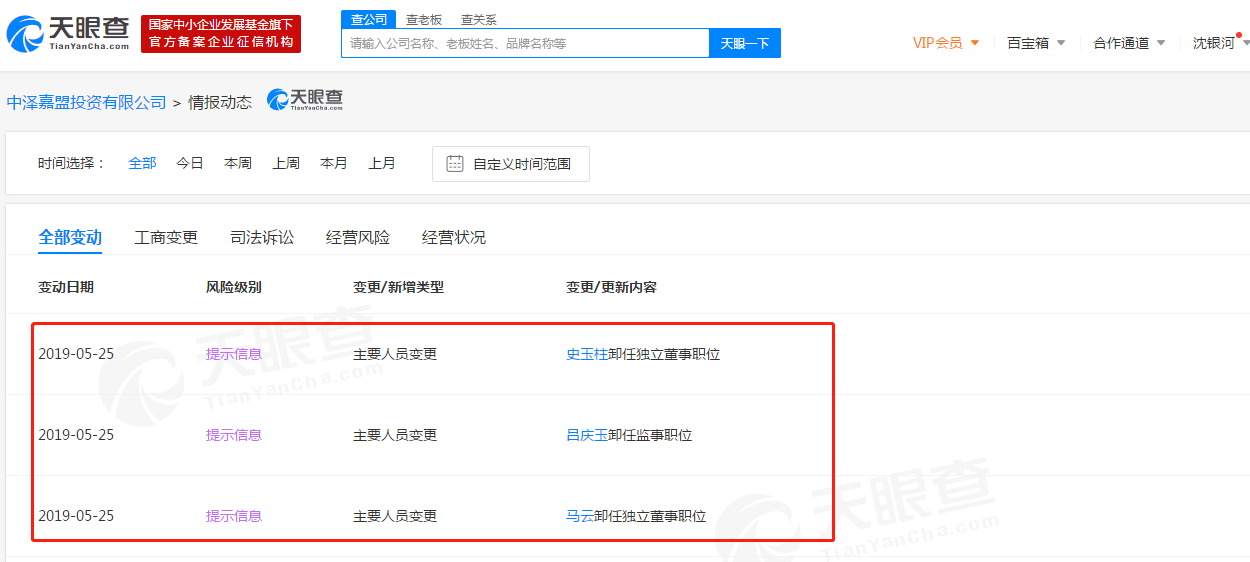The image size is (1250, 562).
Task: Select the 查老板 search tab
Action: [x=424, y=19]
